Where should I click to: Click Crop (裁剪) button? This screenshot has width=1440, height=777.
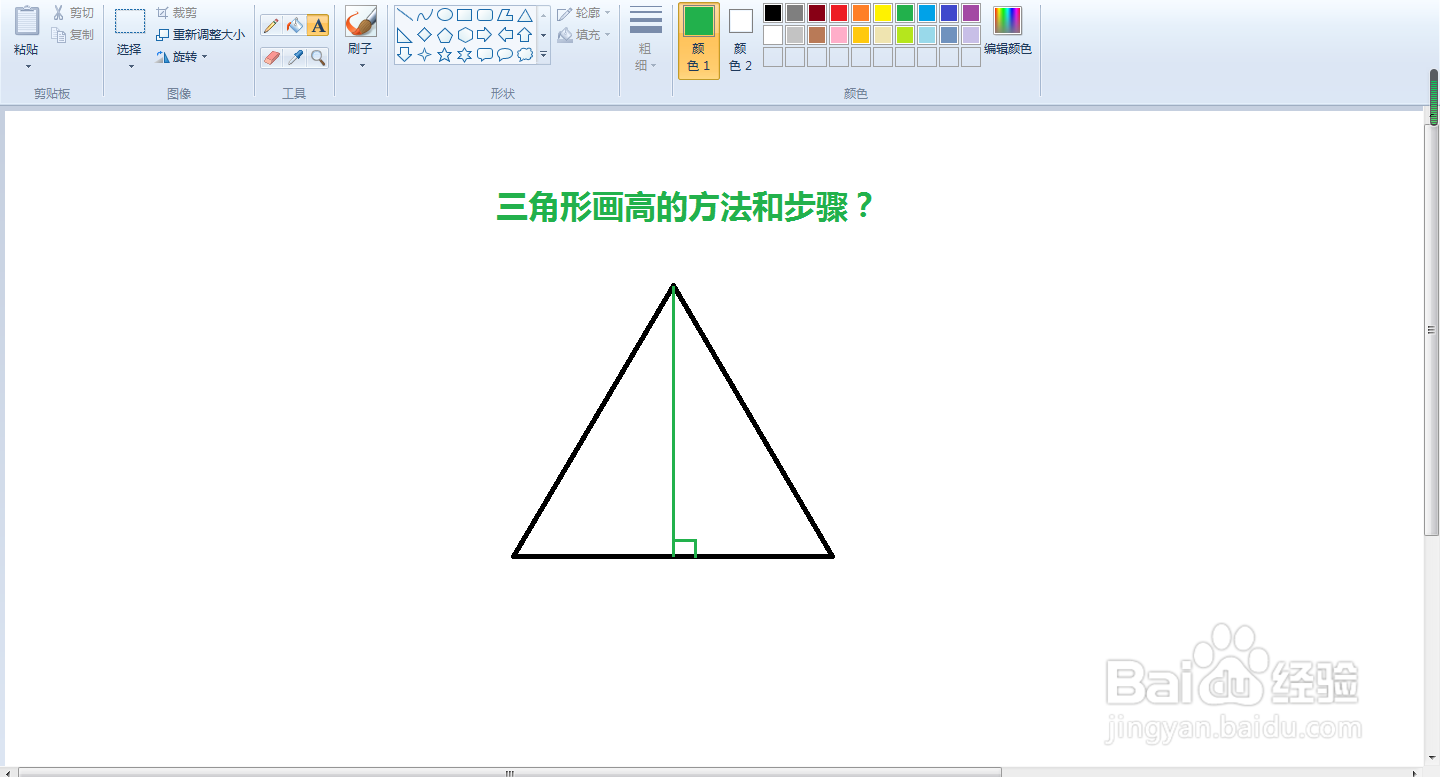tap(177, 13)
